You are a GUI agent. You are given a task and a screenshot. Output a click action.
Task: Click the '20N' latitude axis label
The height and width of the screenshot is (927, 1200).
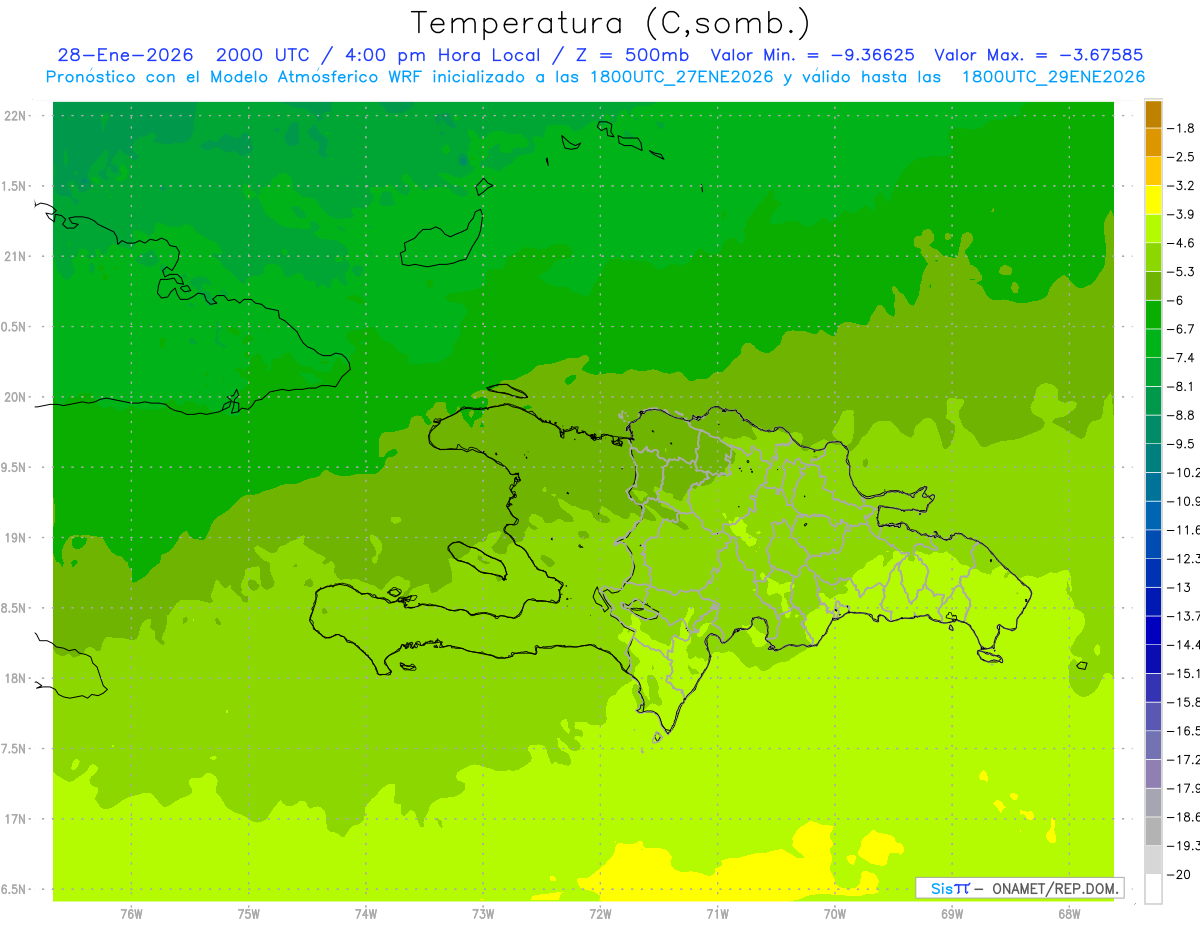[15, 398]
